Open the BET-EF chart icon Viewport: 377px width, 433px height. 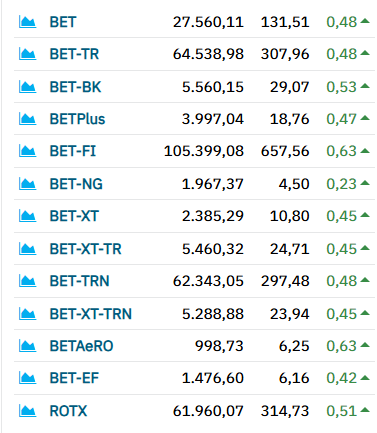pyautogui.click(x=27, y=378)
